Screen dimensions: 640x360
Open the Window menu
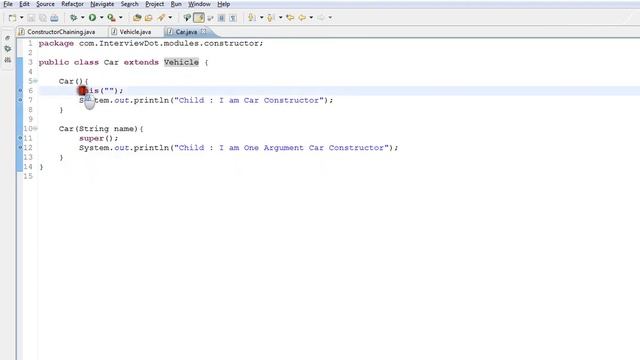click(199, 4)
